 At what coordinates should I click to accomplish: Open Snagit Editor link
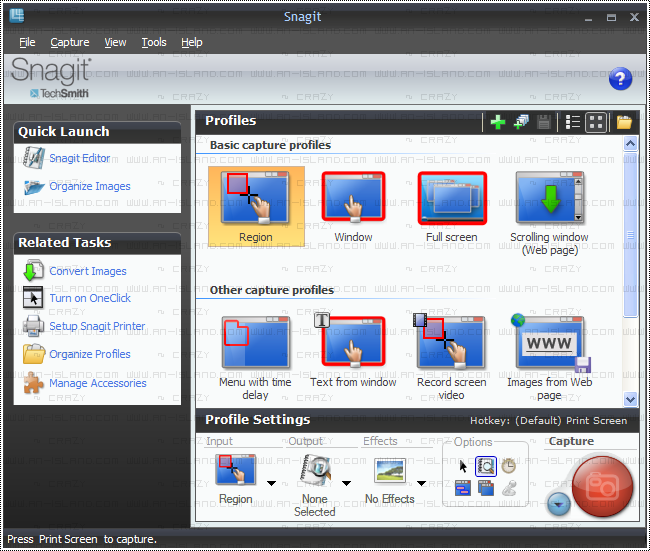point(80,158)
